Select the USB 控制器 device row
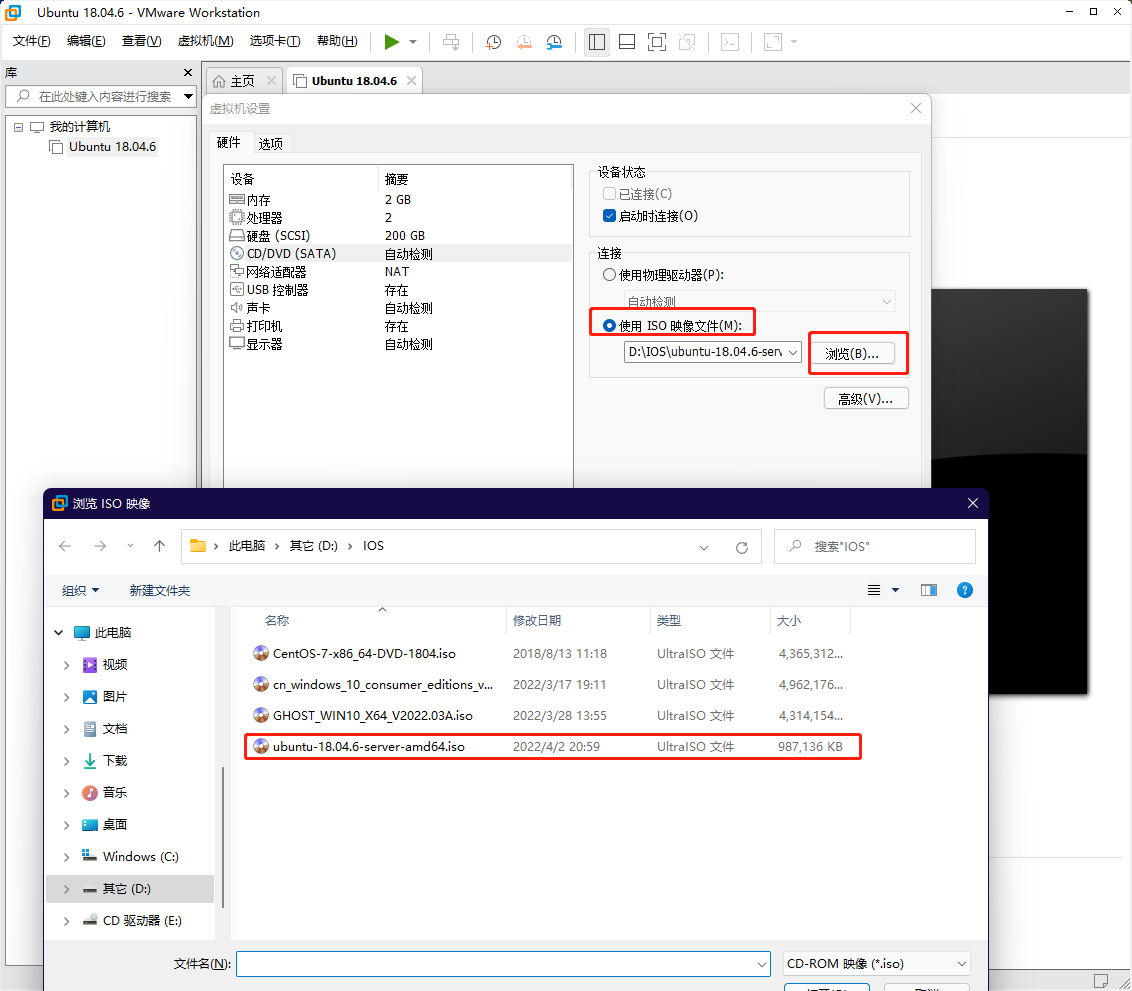The height and width of the screenshot is (991, 1132). 399,290
